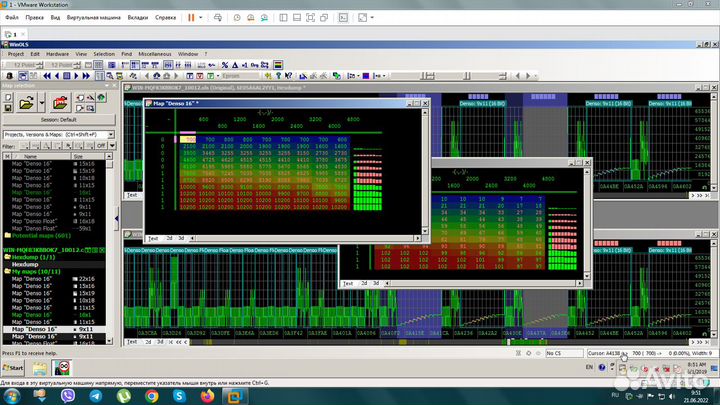The height and width of the screenshot is (405, 720).
Task: Take a VM snapshot via clock icon
Action: point(237,17)
